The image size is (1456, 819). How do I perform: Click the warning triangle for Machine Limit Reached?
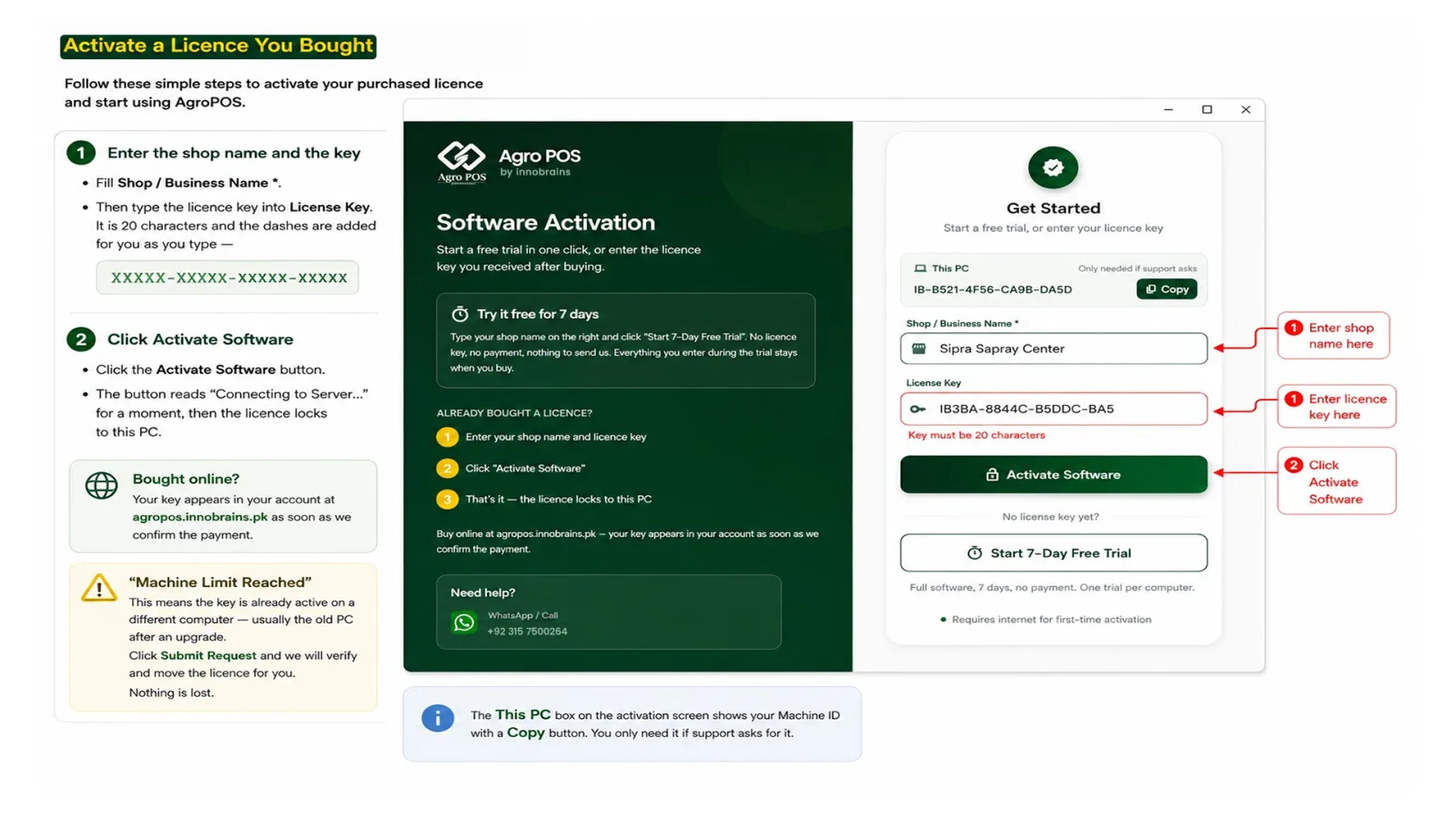99,588
